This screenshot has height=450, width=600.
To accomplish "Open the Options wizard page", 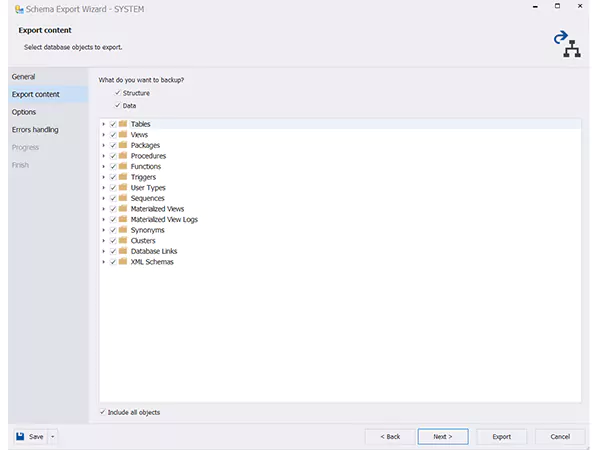I will pos(48,112).
